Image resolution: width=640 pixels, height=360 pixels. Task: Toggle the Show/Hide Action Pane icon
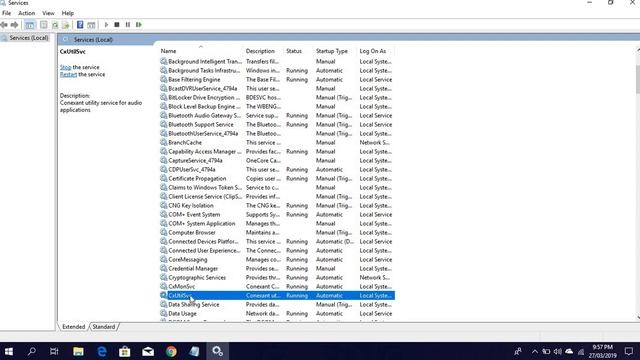(x=91, y=25)
